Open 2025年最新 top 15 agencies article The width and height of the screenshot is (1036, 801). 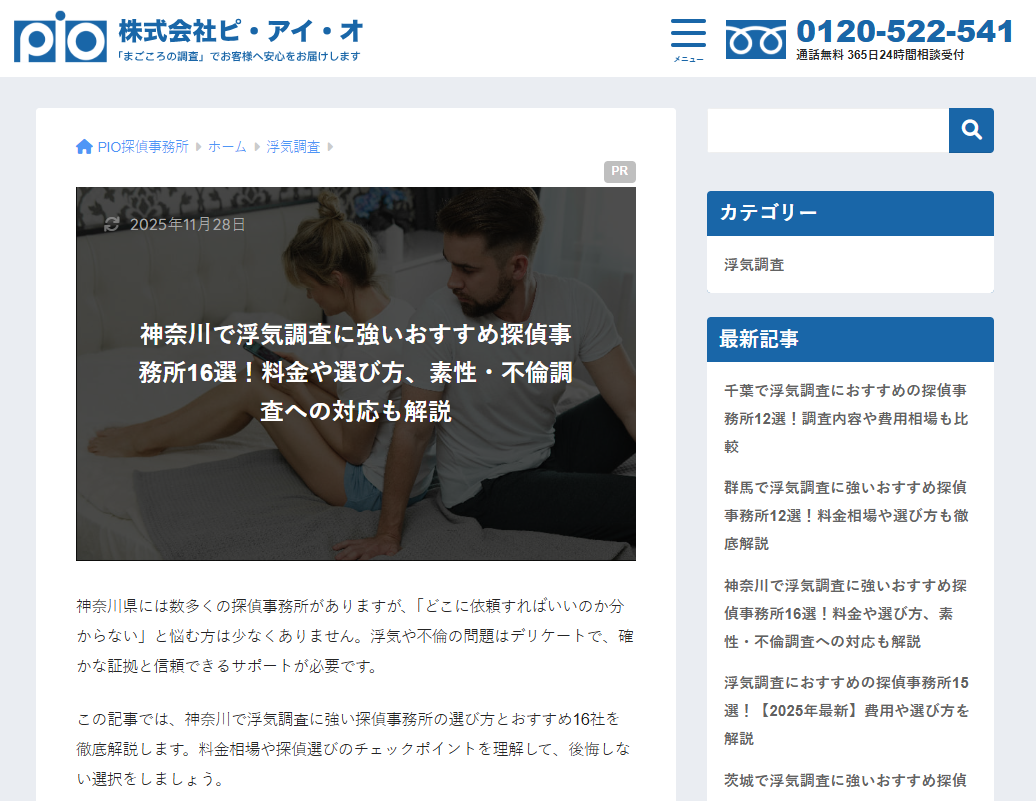(x=845, y=710)
